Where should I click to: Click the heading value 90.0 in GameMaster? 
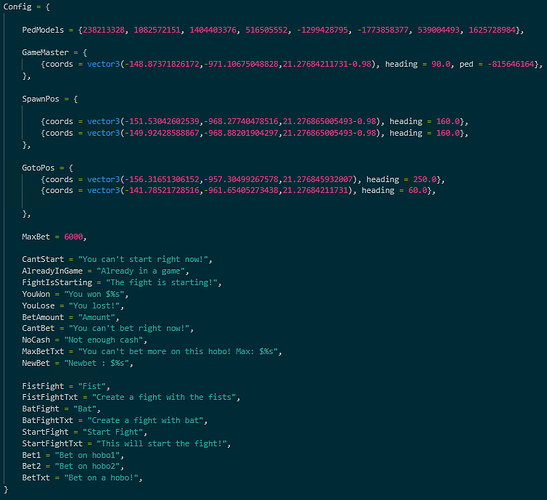tap(441, 64)
